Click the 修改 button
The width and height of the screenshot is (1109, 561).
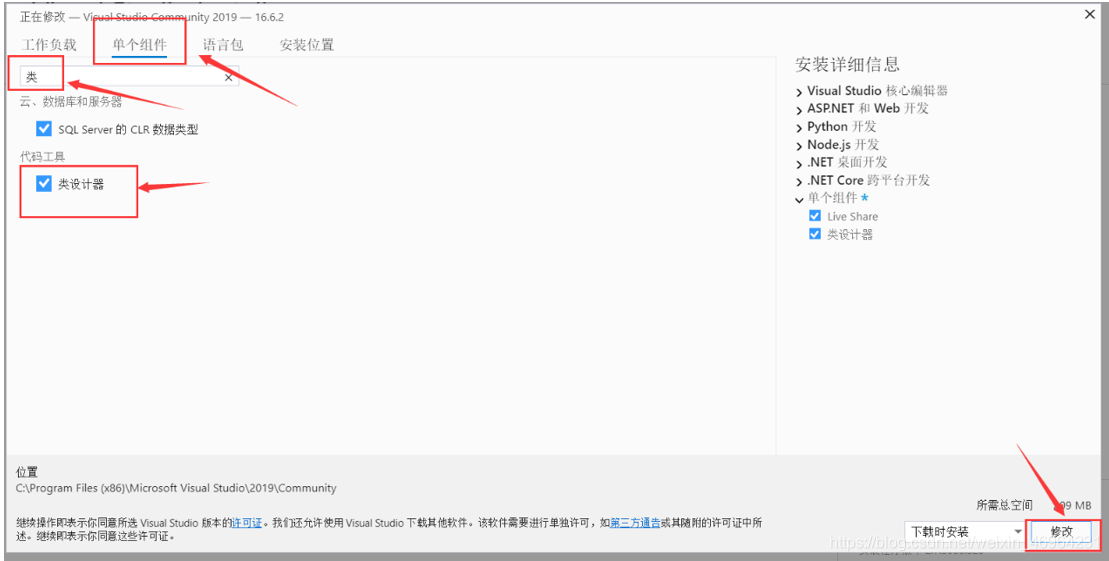click(x=1062, y=531)
